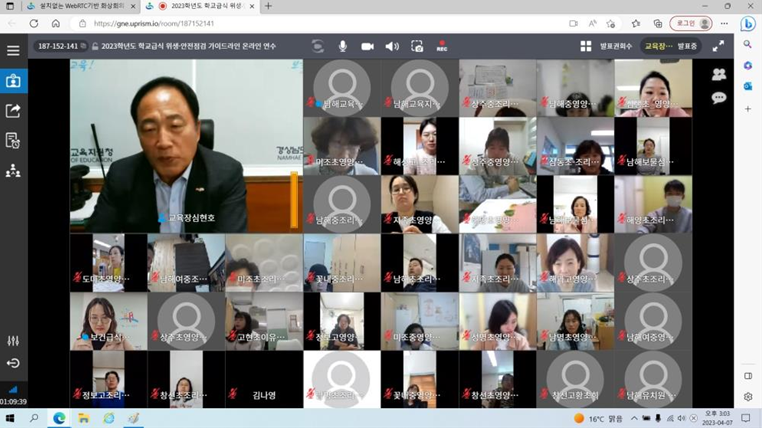
Task: Open the Windows Start menu
Action: 10,418
